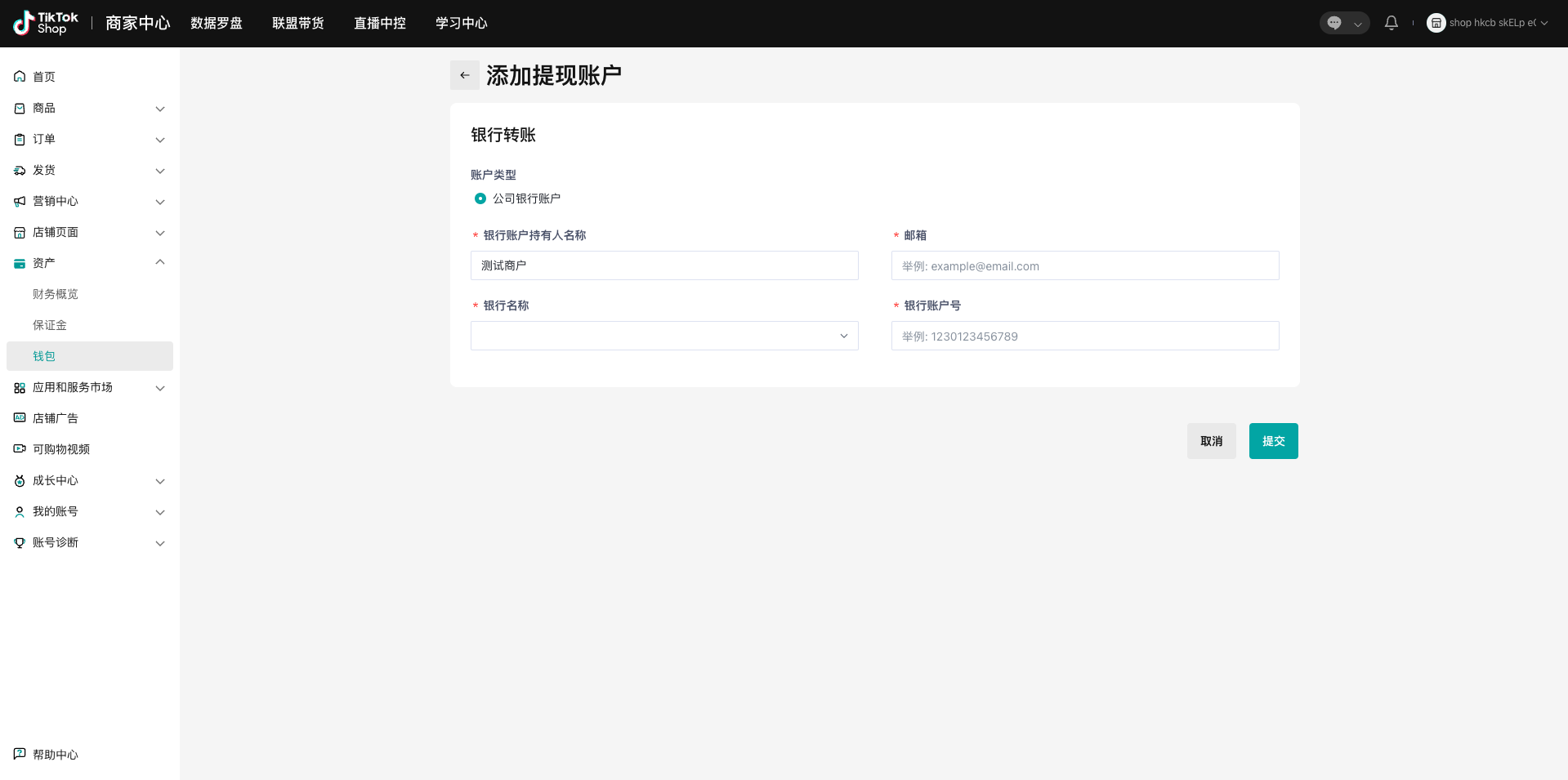1568x780 pixels.
Task: Click the 成长中心 medal icon
Action: tap(20, 480)
